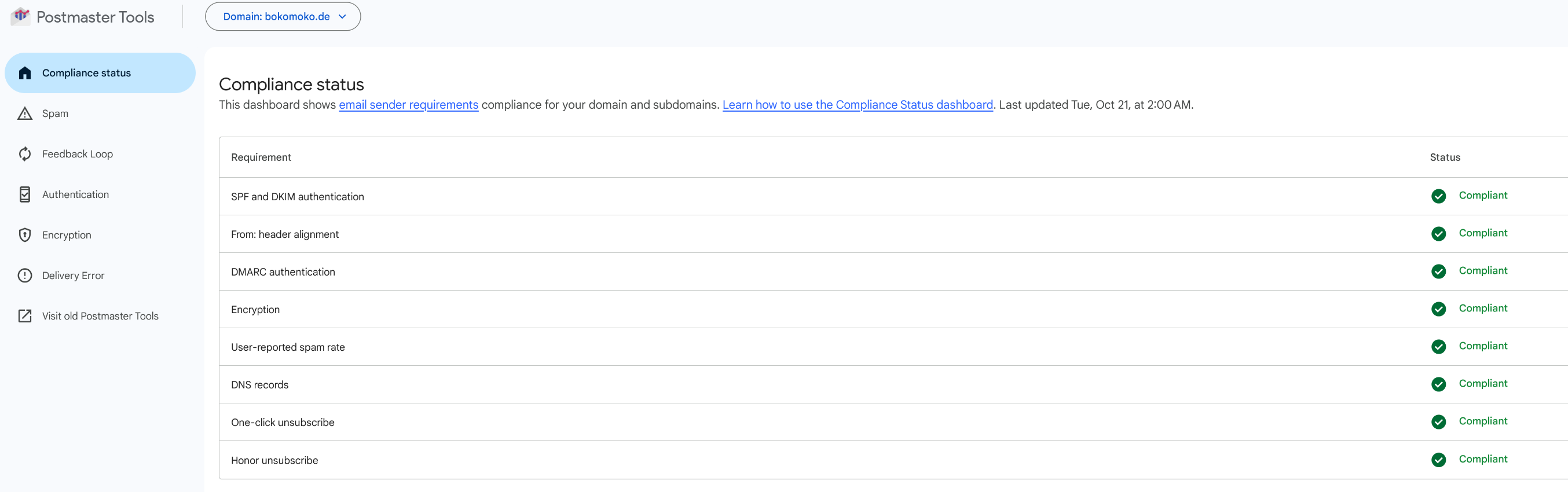Open the Domain: bokomoko.de dropdown
Viewport: 1568px width, 492px height.
click(276, 16)
